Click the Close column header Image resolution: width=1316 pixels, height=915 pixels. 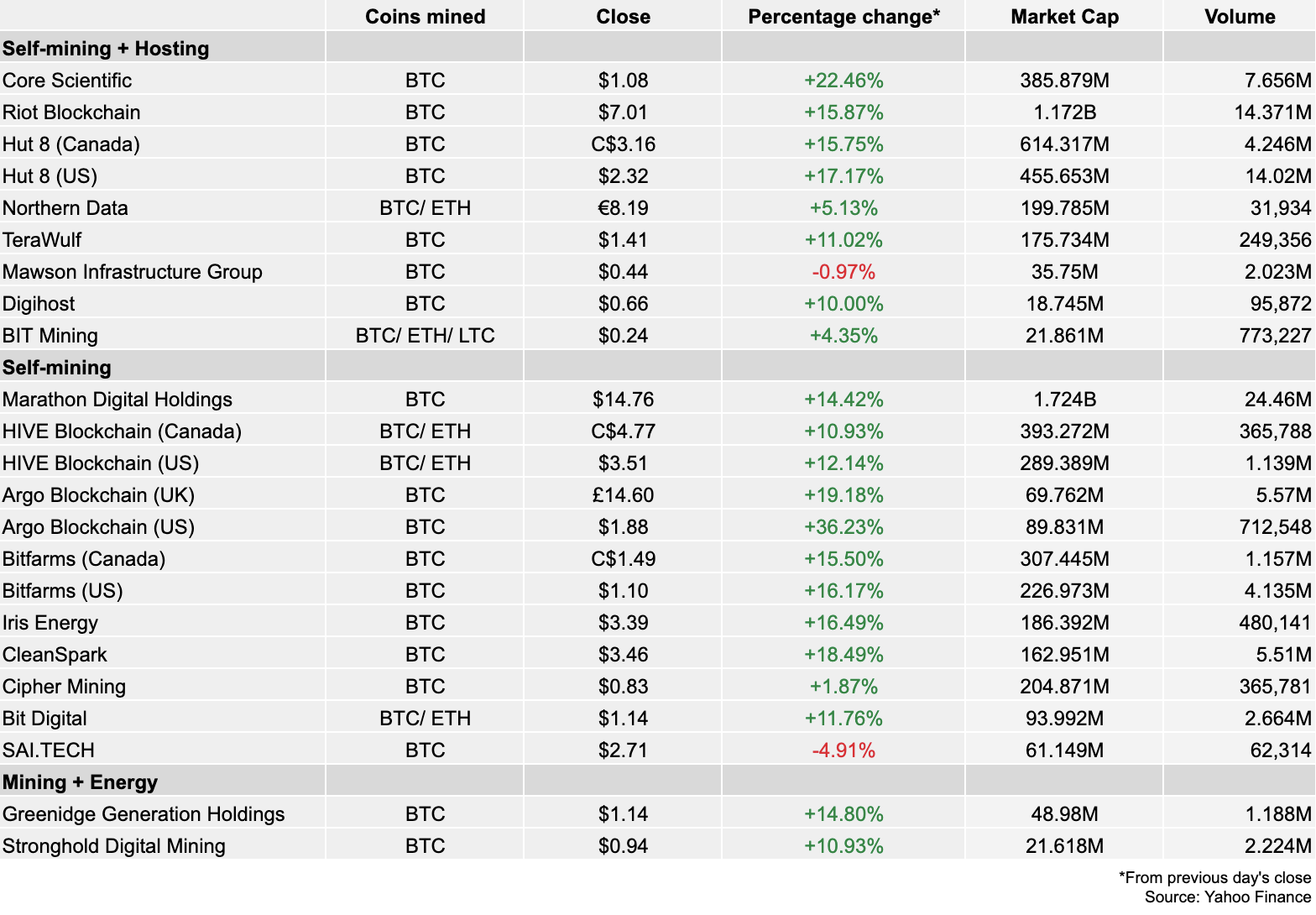point(623,17)
